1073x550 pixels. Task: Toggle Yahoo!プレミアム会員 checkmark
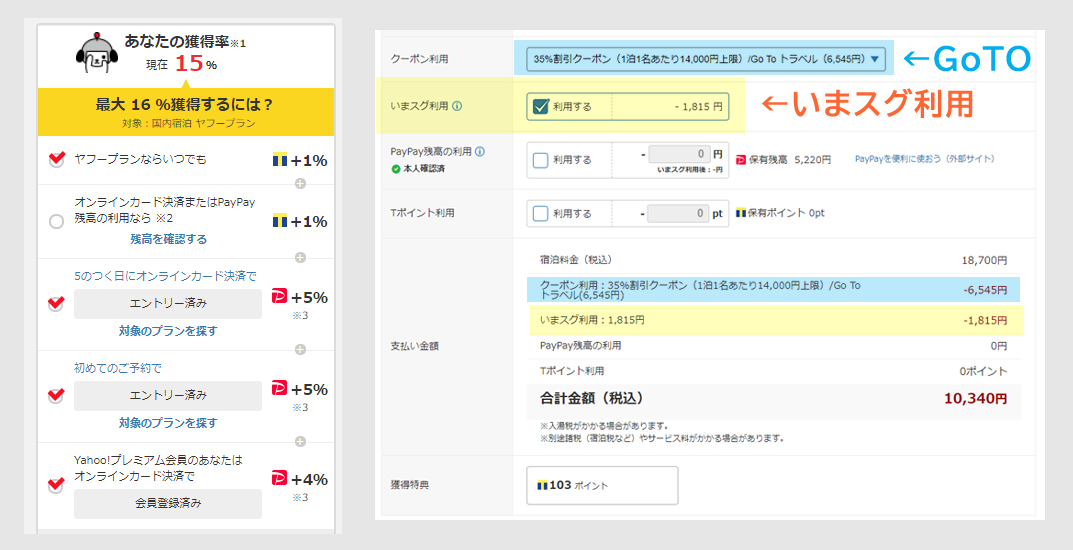56,485
